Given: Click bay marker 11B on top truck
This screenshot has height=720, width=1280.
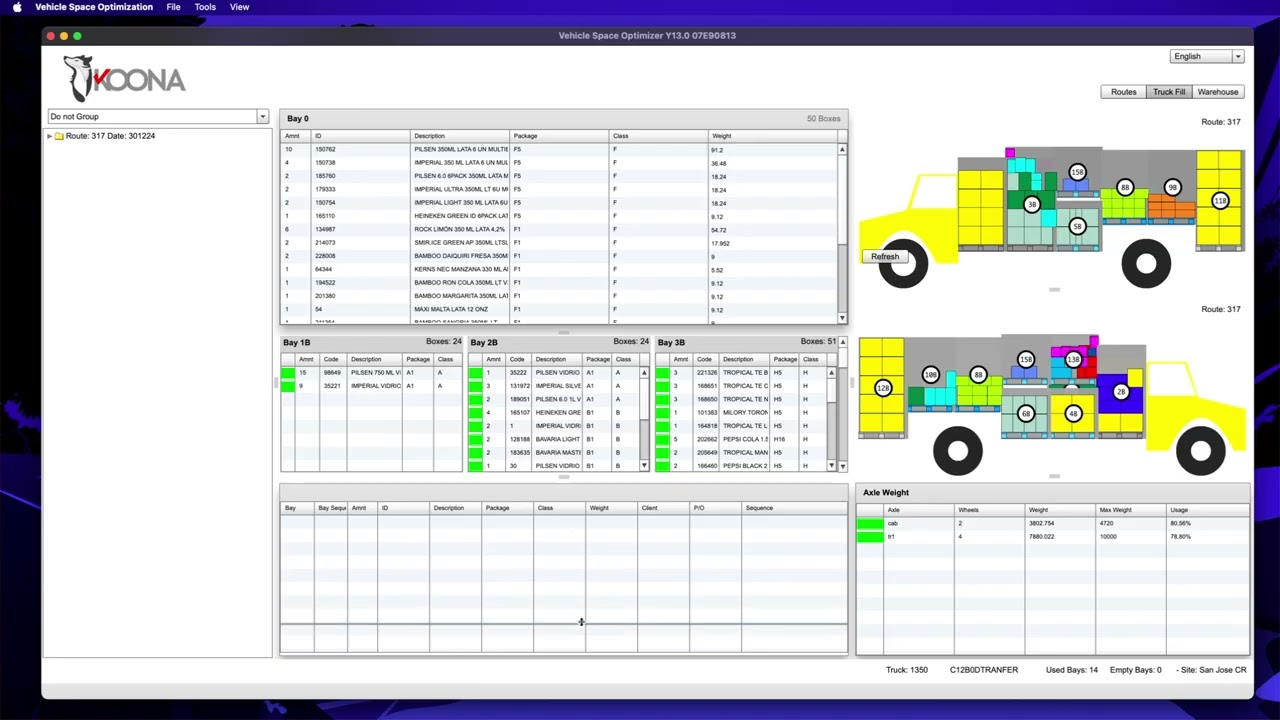Looking at the screenshot, I should point(1220,201).
